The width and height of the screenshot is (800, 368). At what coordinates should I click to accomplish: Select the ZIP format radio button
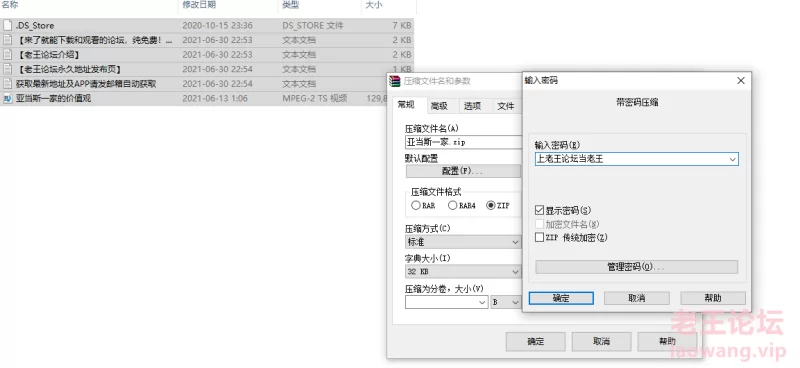tap(491, 205)
